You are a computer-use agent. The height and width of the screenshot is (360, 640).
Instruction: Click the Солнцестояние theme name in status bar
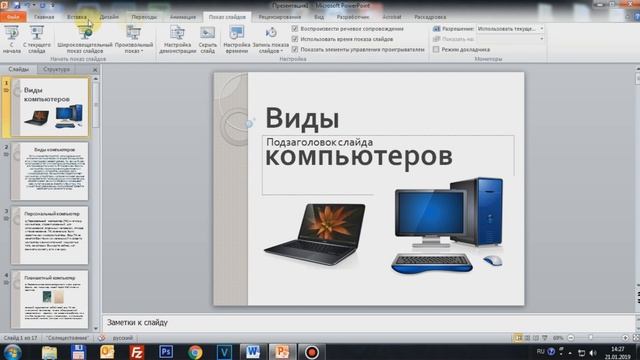tap(67, 338)
